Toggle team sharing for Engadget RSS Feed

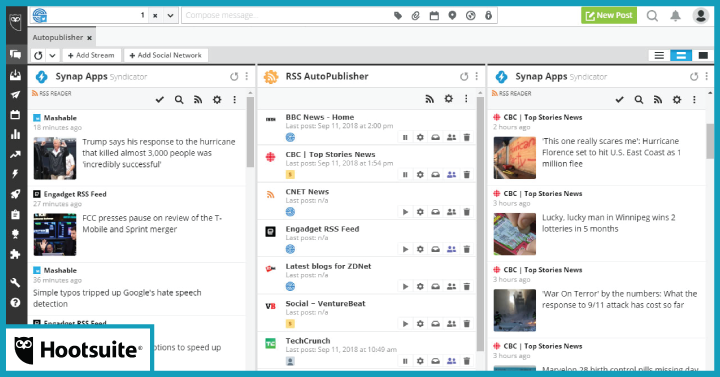[451, 249]
